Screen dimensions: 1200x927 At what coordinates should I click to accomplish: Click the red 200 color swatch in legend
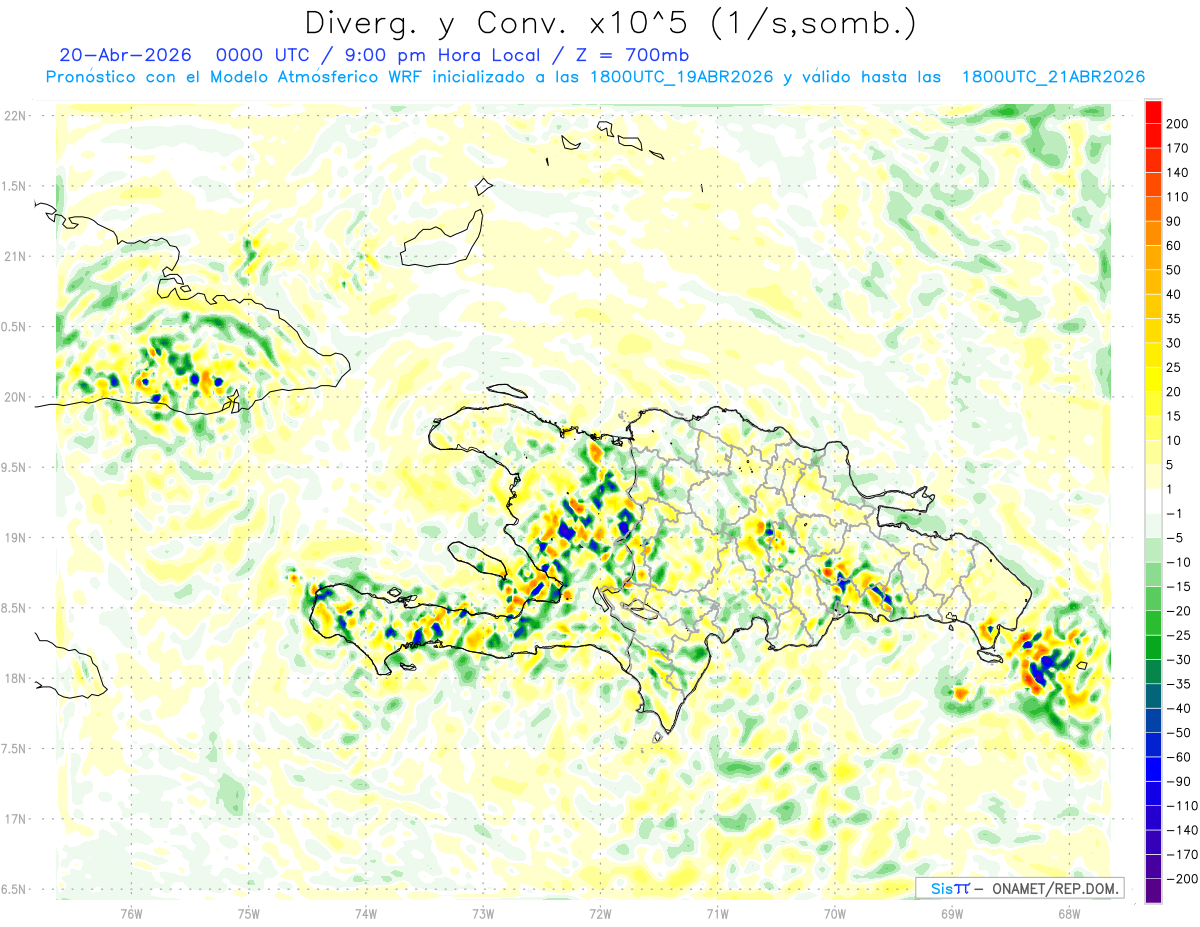[x=1153, y=112]
